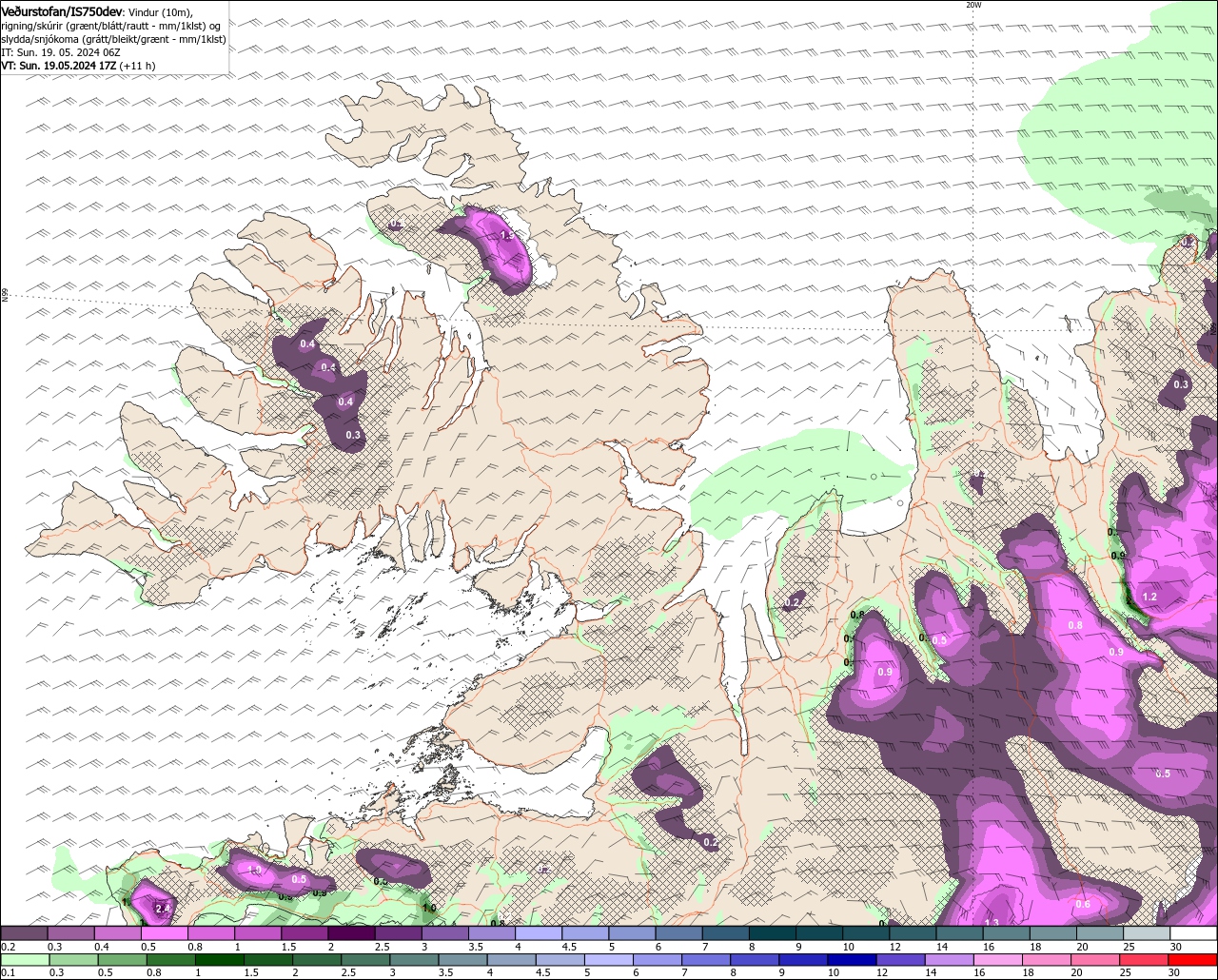Click the 'Veðurstofan/IS750dev' title text
Viewport: 1218px width, 980px height.
[62, 11]
